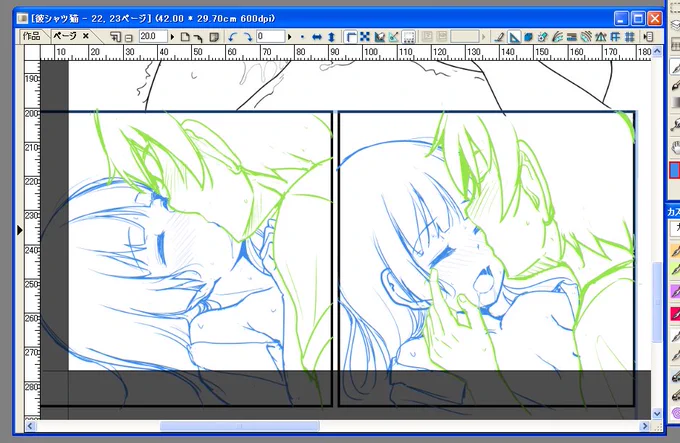The width and height of the screenshot is (680, 443).
Task: Select the magnifier tool in the tool palette
Action: (x=676, y=125)
